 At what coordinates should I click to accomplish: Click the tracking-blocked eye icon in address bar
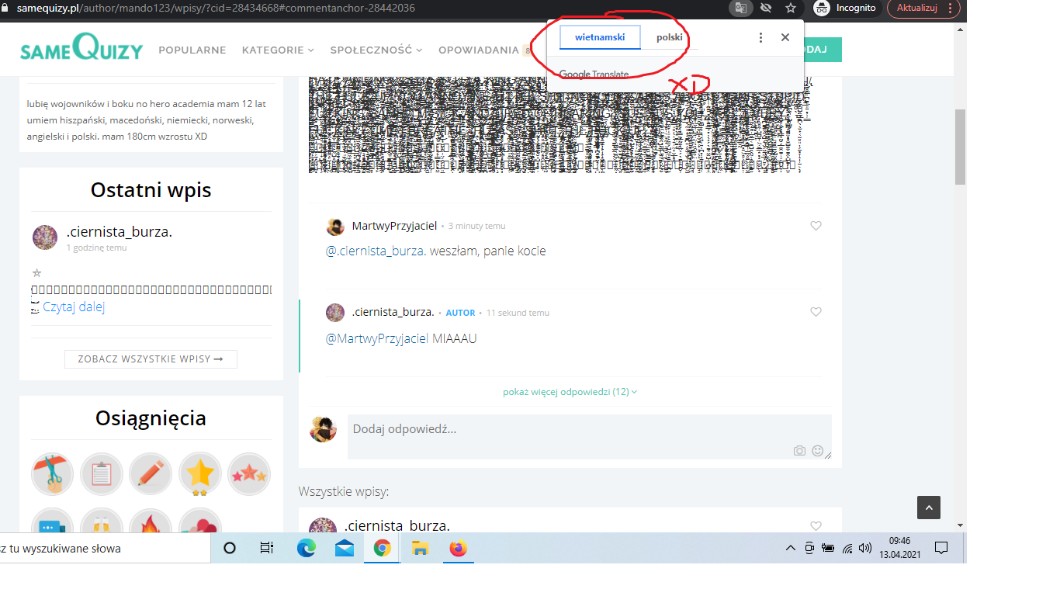coord(766,8)
